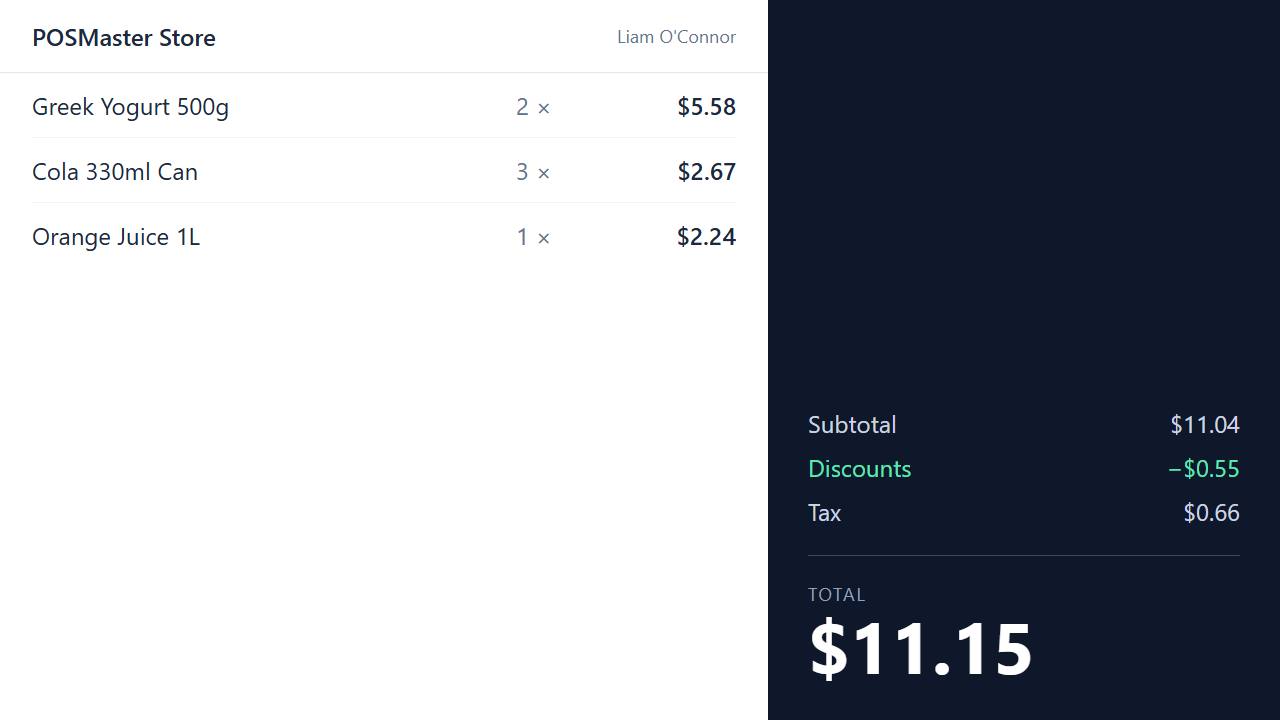Screen dimensions: 1280x720
Task: Click the POSMaster Store title
Action: 124,38
